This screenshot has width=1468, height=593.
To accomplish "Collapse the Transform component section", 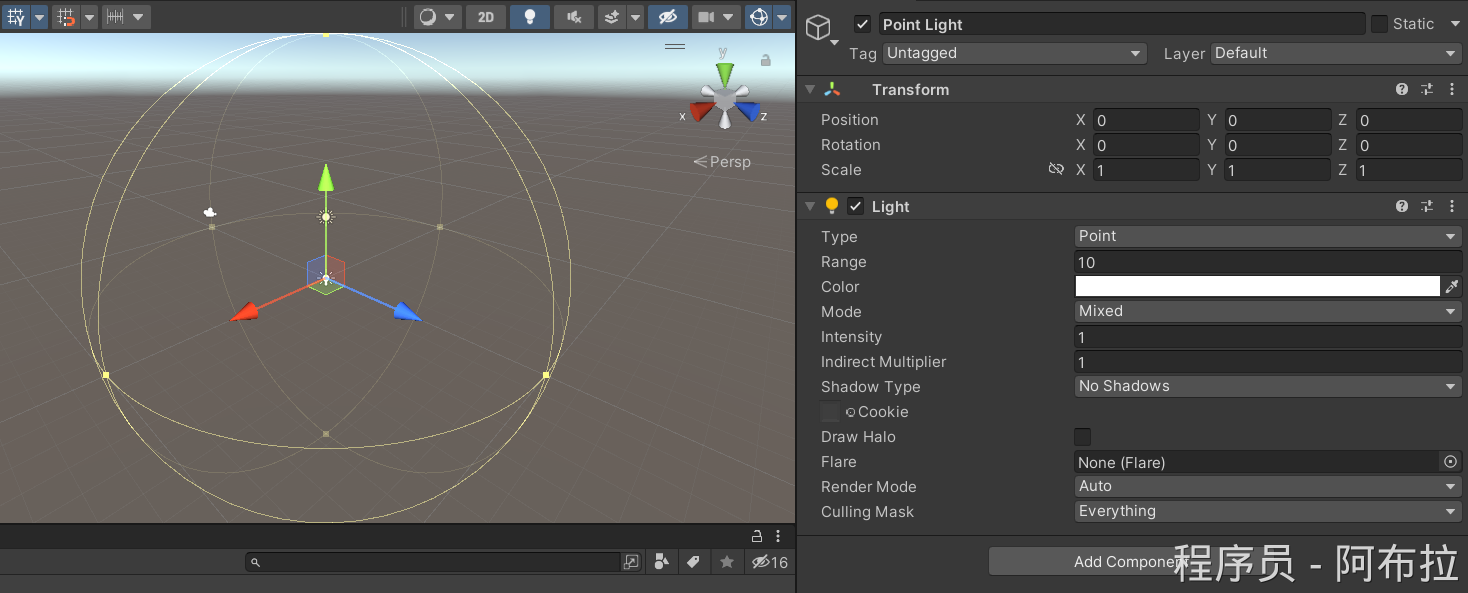I will tap(810, 90).
